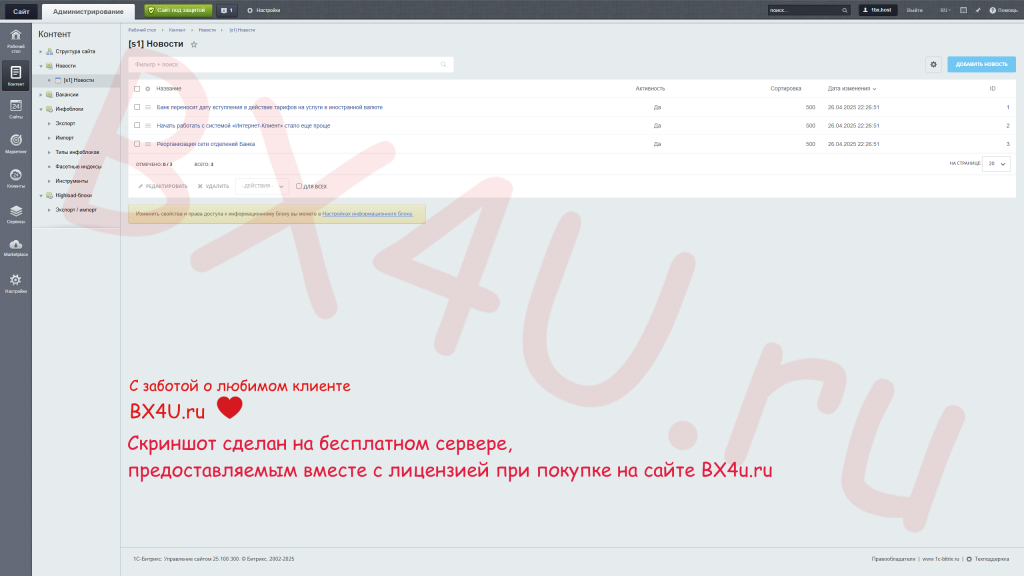1024x576 pixels.
Task: Click the Highload-блоки icon in tree
Action: (x=50, y=195)
